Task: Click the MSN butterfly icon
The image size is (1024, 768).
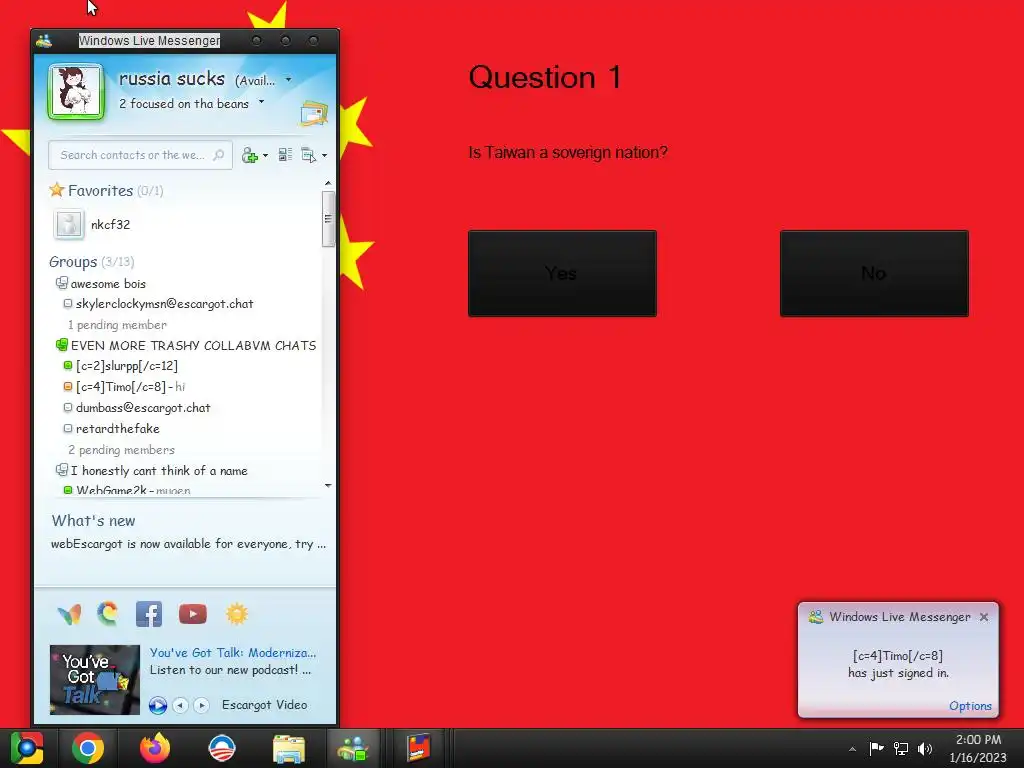Action: [x=70, y=614]
